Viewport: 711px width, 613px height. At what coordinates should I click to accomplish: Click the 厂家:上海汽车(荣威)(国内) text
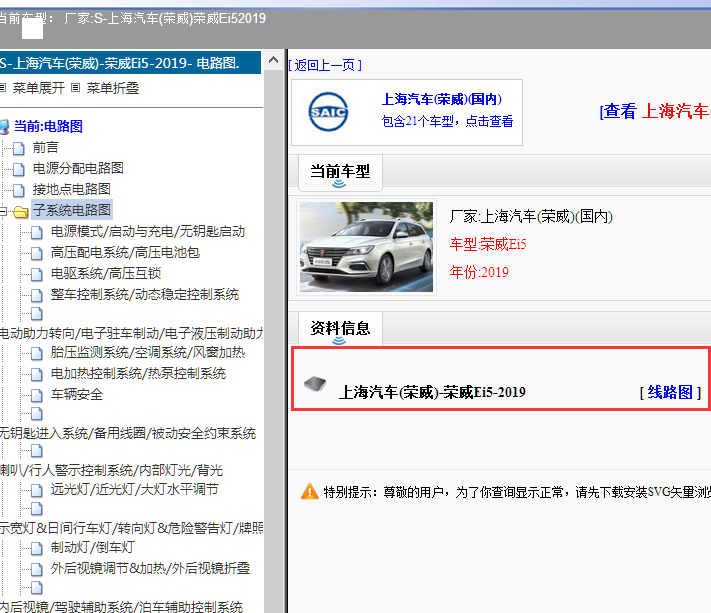pyautogui.click(x=531, y=216)
